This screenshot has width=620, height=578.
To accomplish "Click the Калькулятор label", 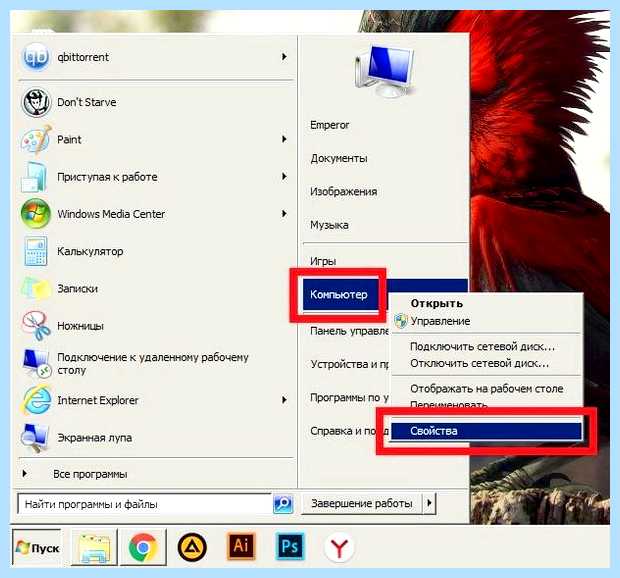I will pos(90,251).
